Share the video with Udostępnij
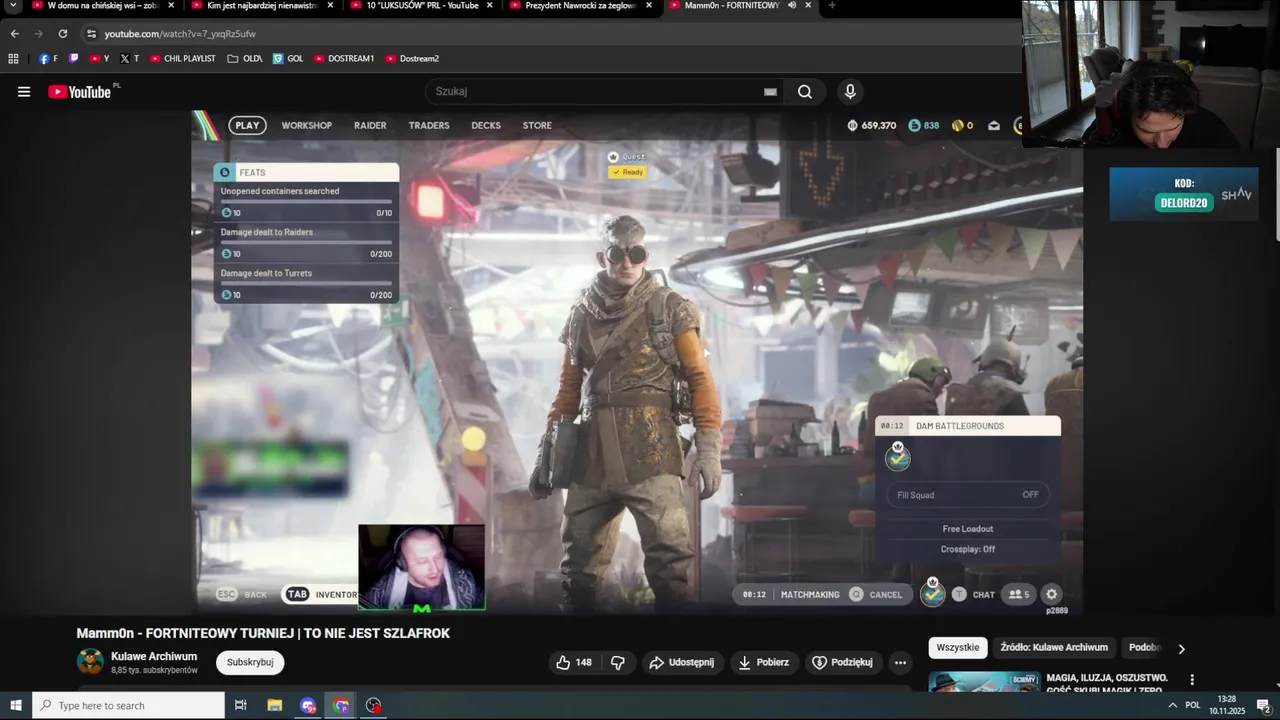1280x720 pixels. 681,662
